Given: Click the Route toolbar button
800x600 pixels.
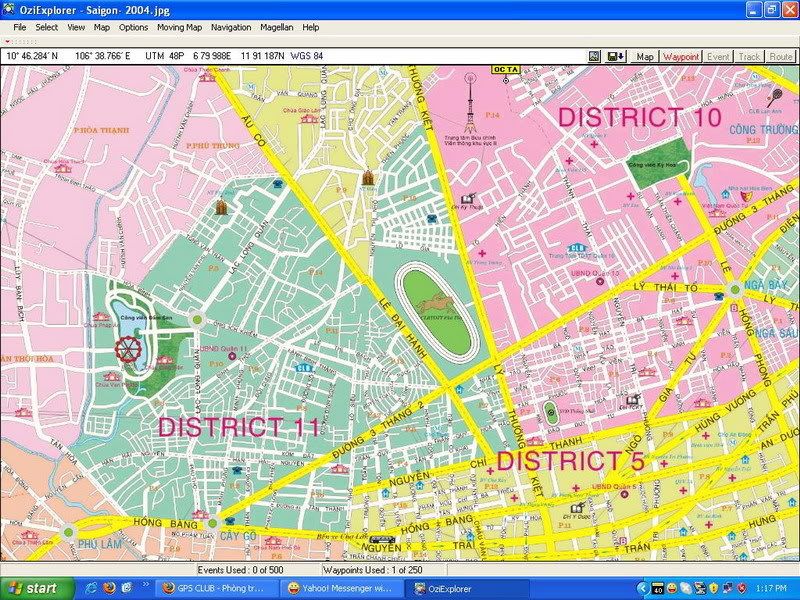Looking at the screenshot, I should (x=781, y=57).
